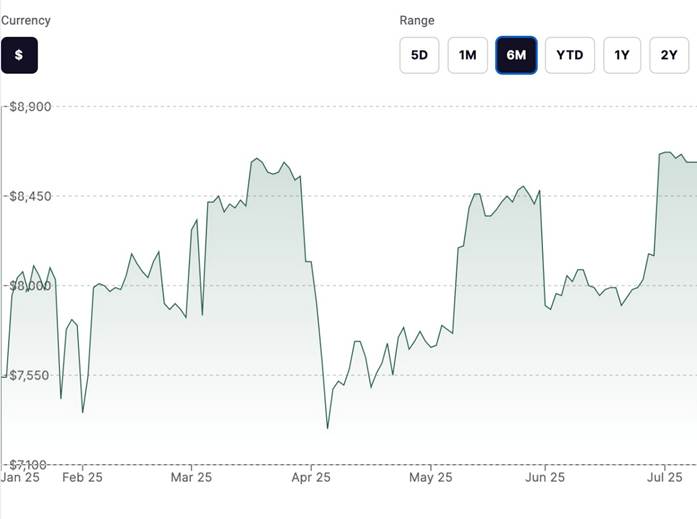Click the May 25 x-axis label

[x=430, y=478]
